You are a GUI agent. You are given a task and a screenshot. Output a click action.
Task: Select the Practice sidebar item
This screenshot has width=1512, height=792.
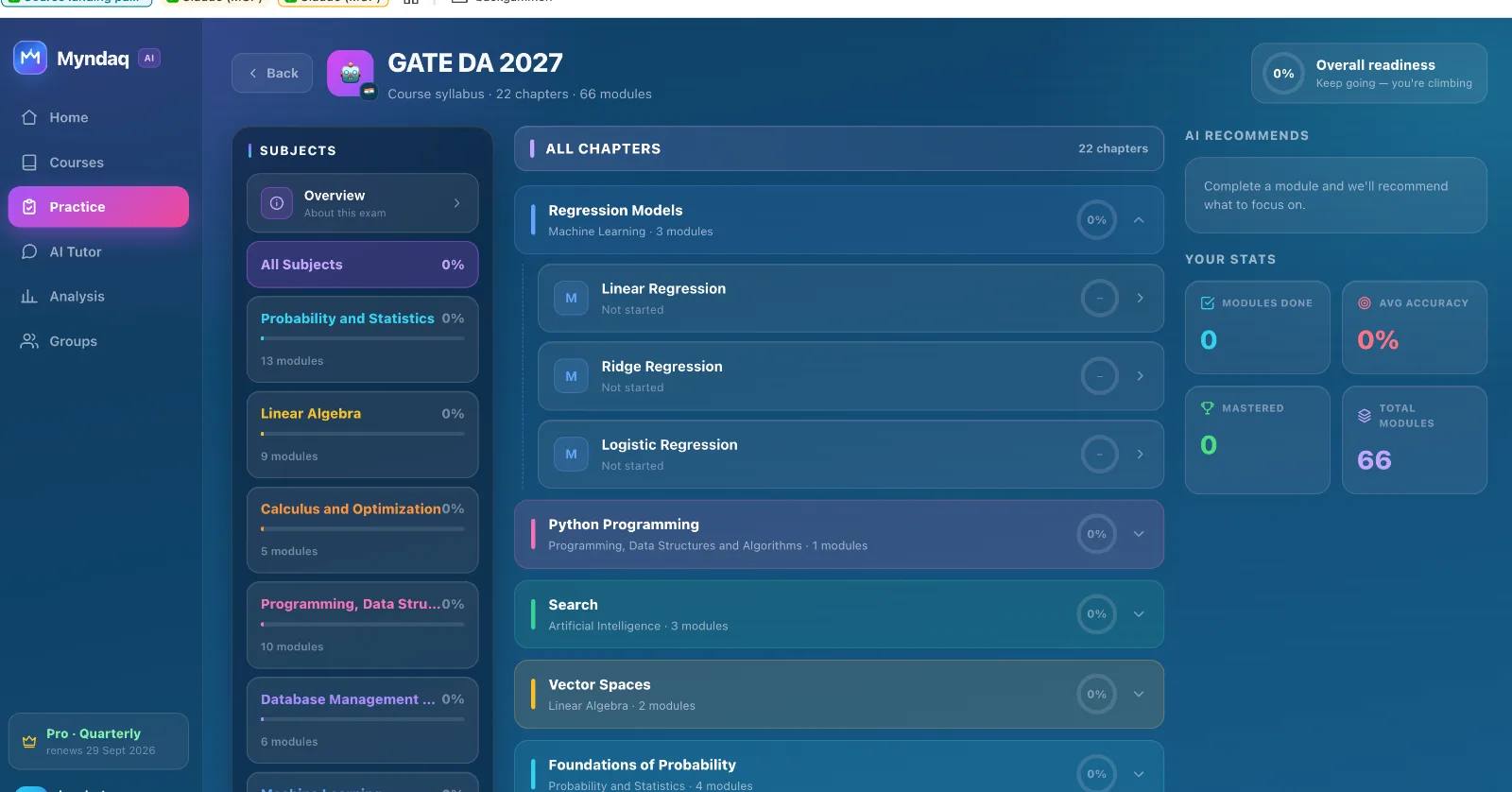98,207
